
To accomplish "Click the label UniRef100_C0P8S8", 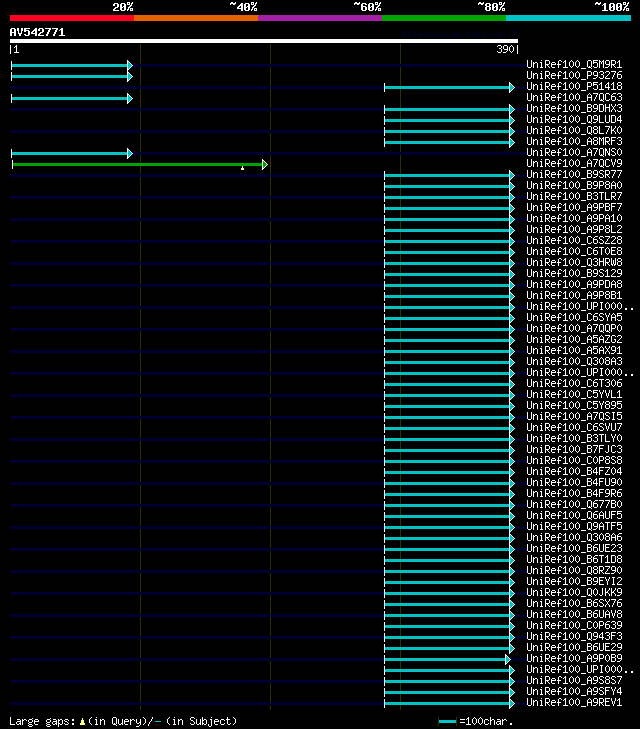I will pyautogui.click(x=574, y=460).
